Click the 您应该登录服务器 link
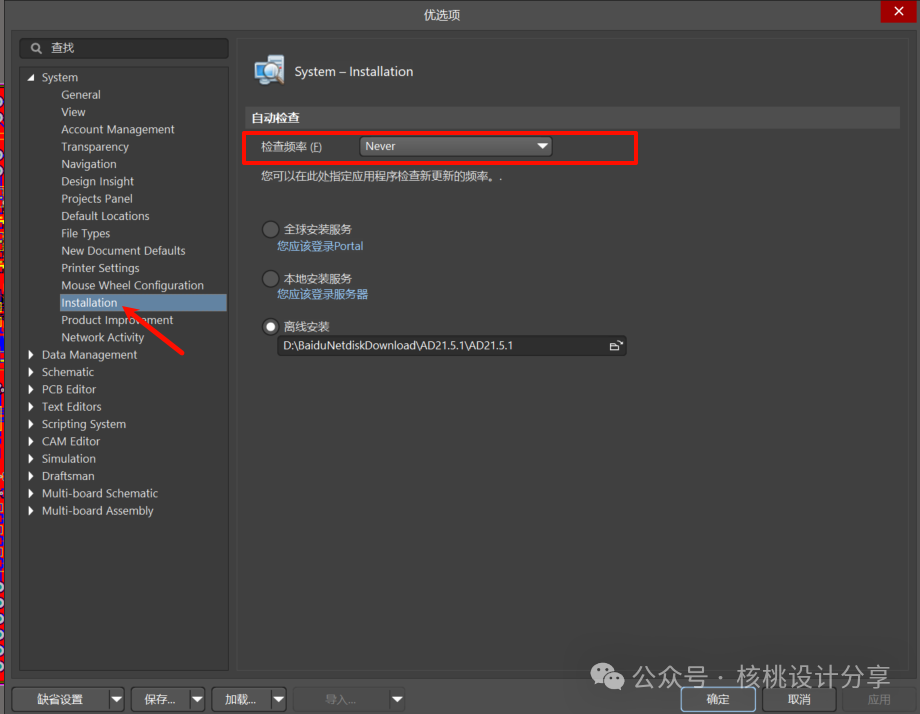 (322, 295)
